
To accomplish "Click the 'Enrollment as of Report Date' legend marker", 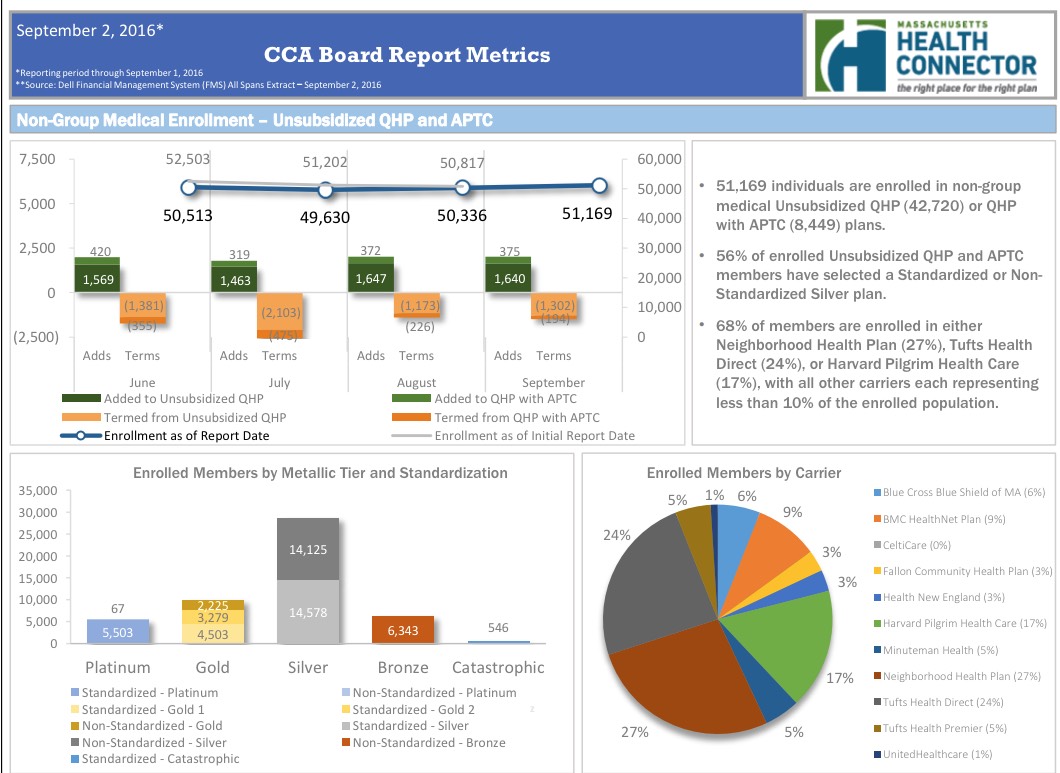I will coord(80,435).
